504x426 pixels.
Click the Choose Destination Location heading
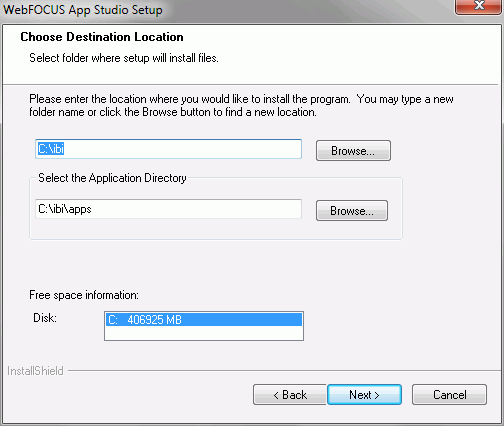[102, 37]
